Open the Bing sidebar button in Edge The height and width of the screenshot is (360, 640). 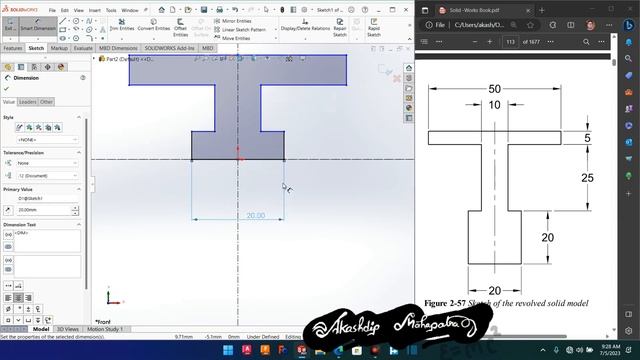(x=629, y=25)
